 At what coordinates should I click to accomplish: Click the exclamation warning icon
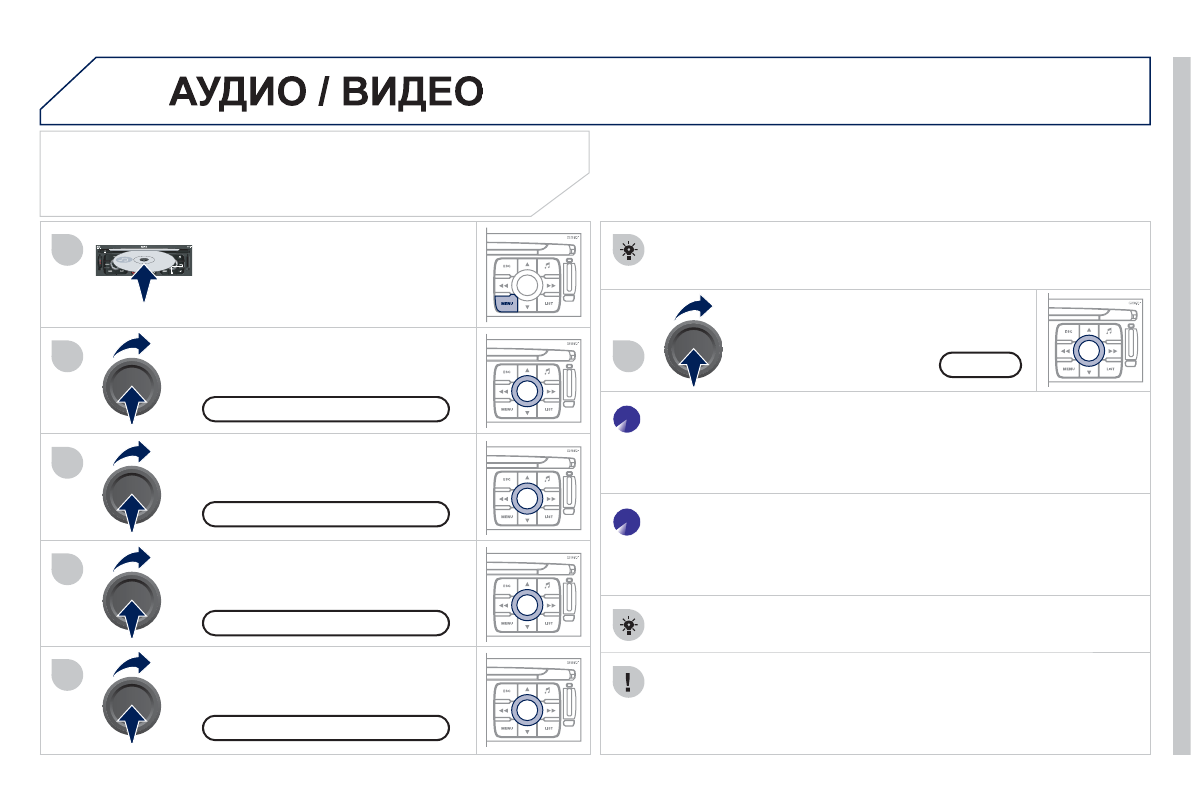(x=628, y=682)
